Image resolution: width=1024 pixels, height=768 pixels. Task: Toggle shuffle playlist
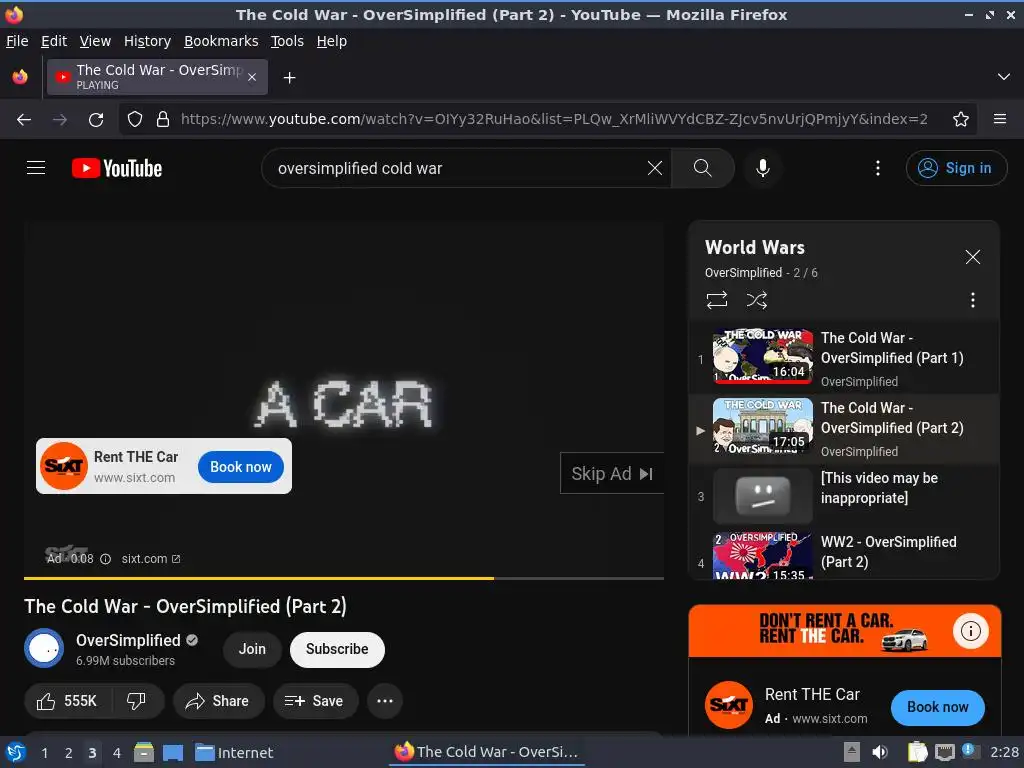(756, 300)
